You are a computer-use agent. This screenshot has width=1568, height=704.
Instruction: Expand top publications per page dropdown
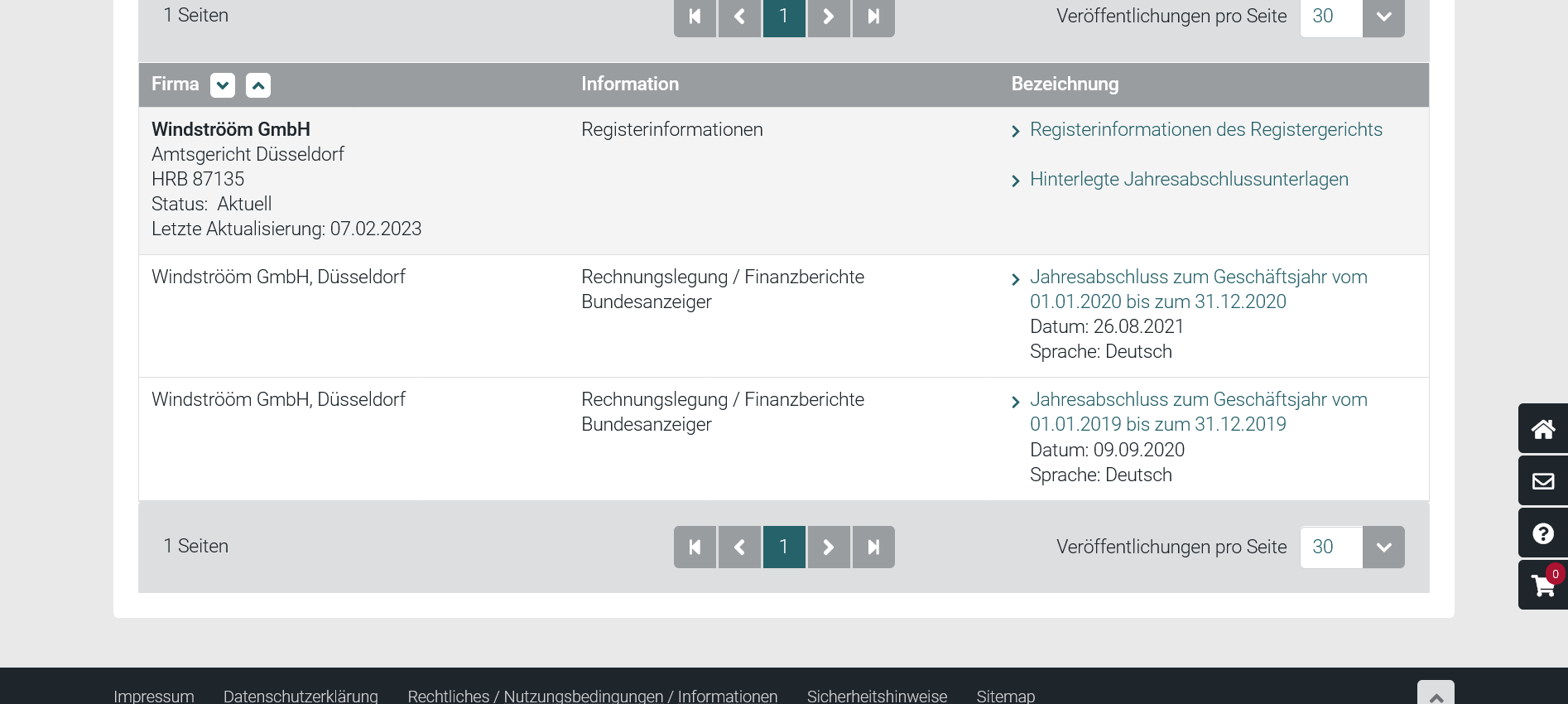pyautogui.click(x=1383, y=17)
